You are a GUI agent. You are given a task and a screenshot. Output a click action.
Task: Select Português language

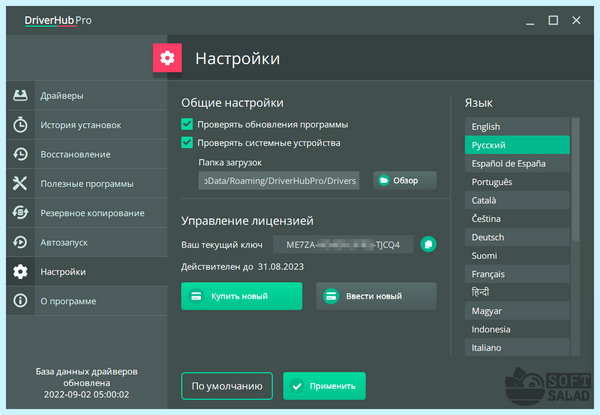coord(517,182)
